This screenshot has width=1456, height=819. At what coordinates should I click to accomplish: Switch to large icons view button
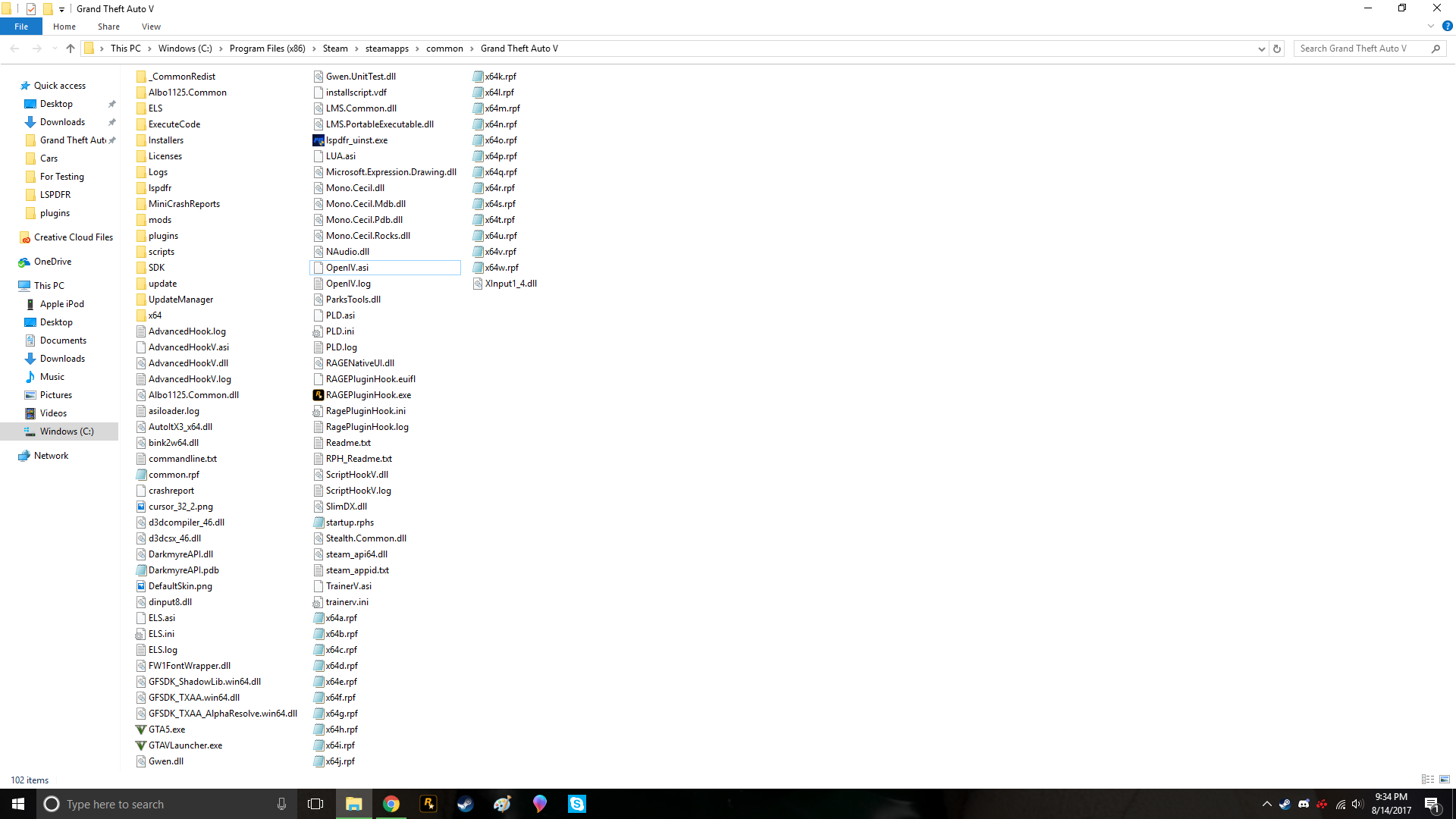point(1445,780)
